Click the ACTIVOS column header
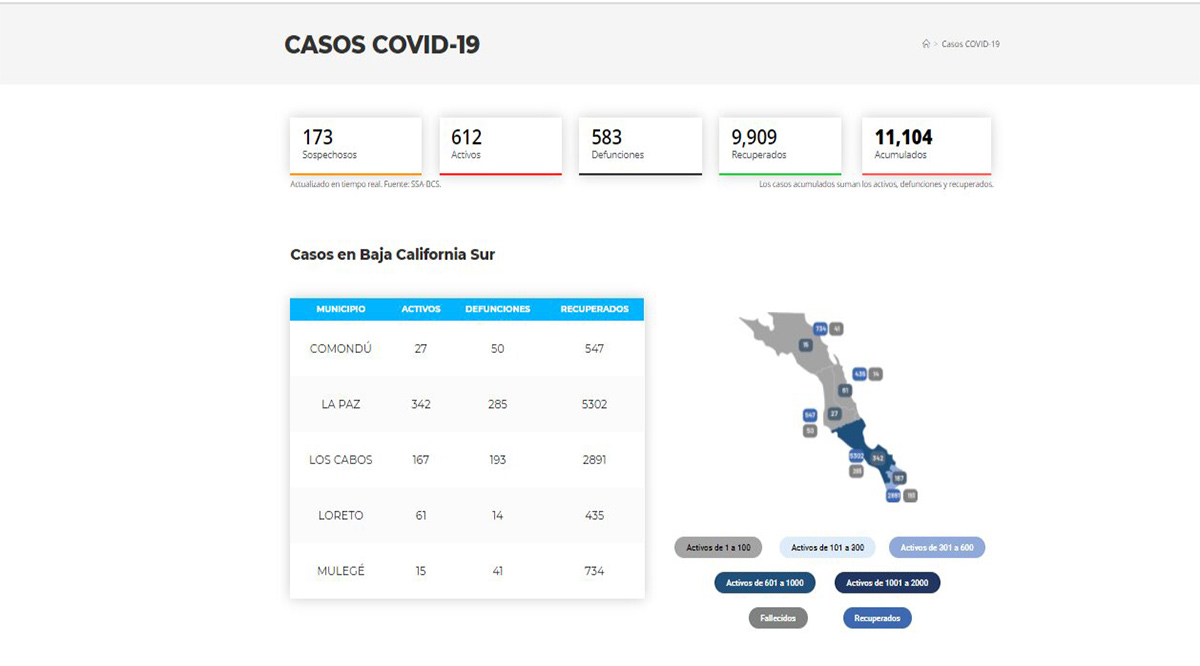Screen dimensions: 1200x666 (x=421, y=309)
